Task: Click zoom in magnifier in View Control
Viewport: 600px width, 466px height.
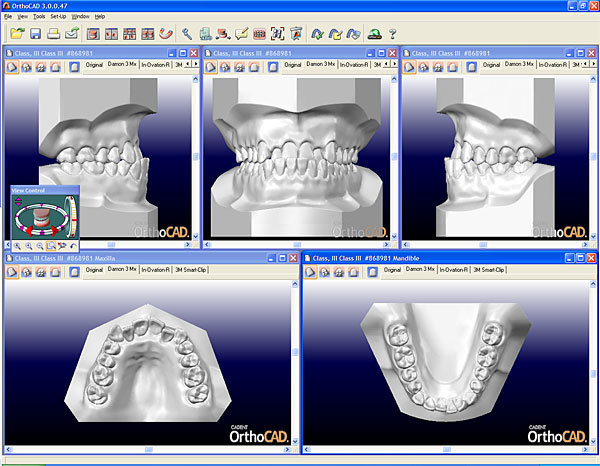Action: [17, 245]
